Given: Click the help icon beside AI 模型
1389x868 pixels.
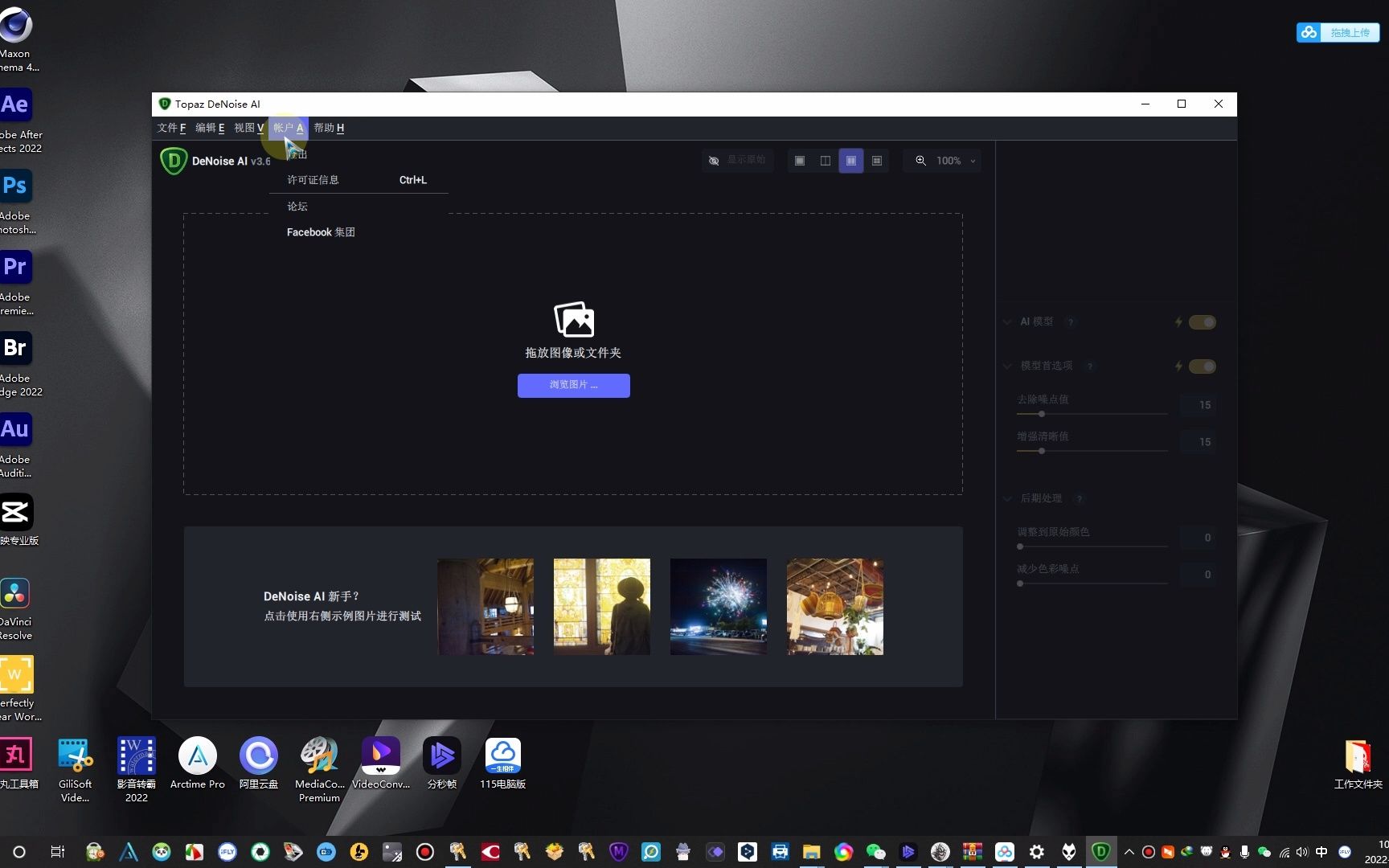Looking at the screenshot, I should click(x=1070, y=322).
